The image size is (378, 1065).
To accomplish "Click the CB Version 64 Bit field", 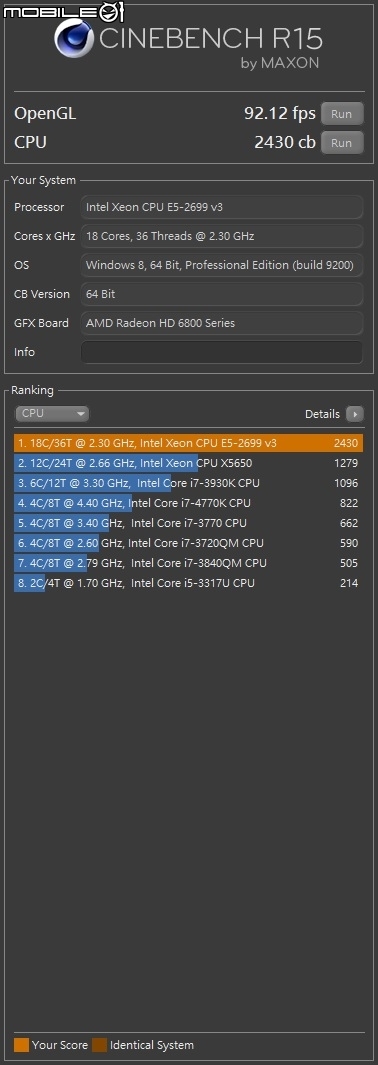I will [221, 294].
